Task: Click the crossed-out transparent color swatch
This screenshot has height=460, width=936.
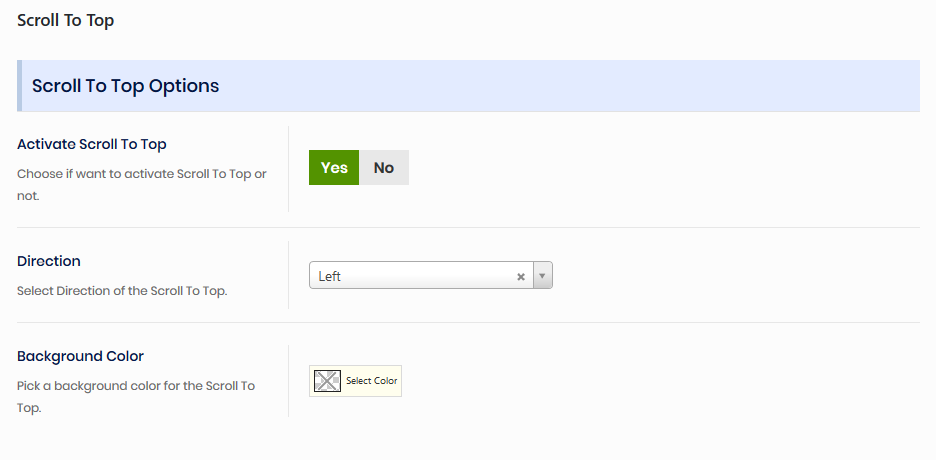Action: click(327, 381)
